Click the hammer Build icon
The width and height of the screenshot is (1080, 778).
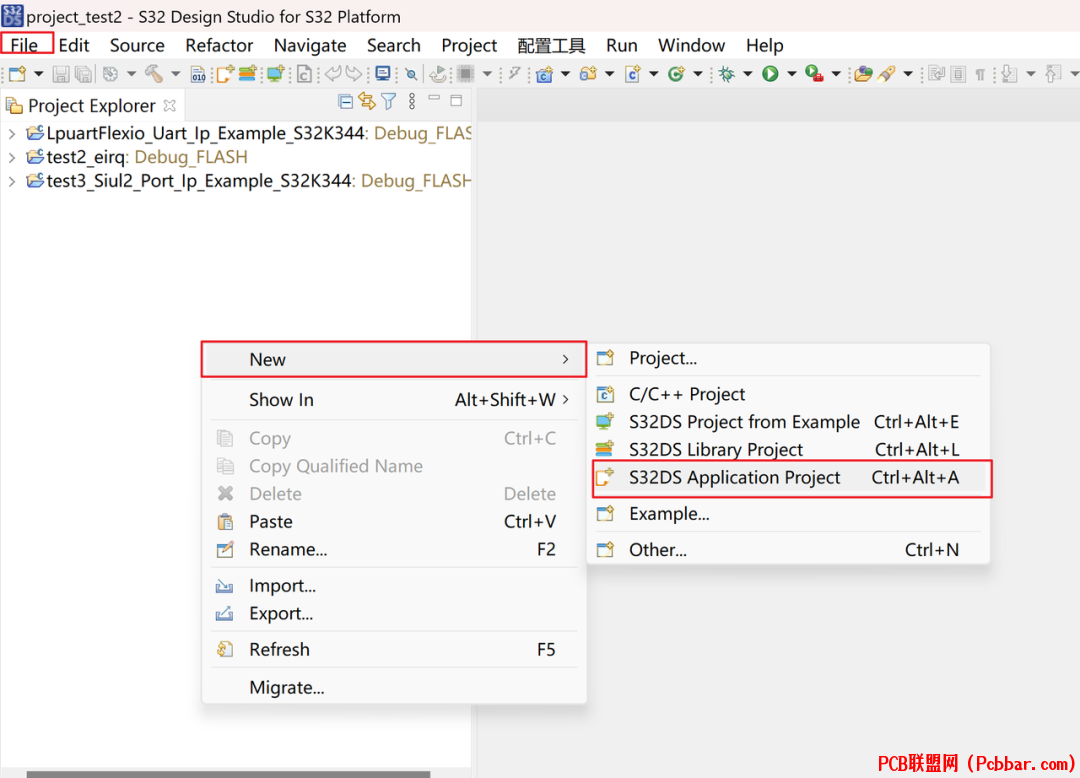pyautogui.click(x=154, y=74)
